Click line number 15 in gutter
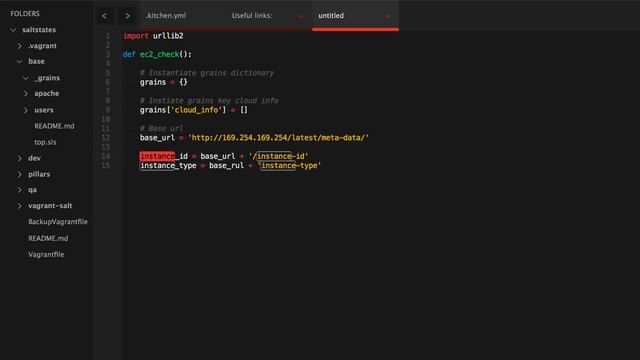 click(x=106, y=165)
